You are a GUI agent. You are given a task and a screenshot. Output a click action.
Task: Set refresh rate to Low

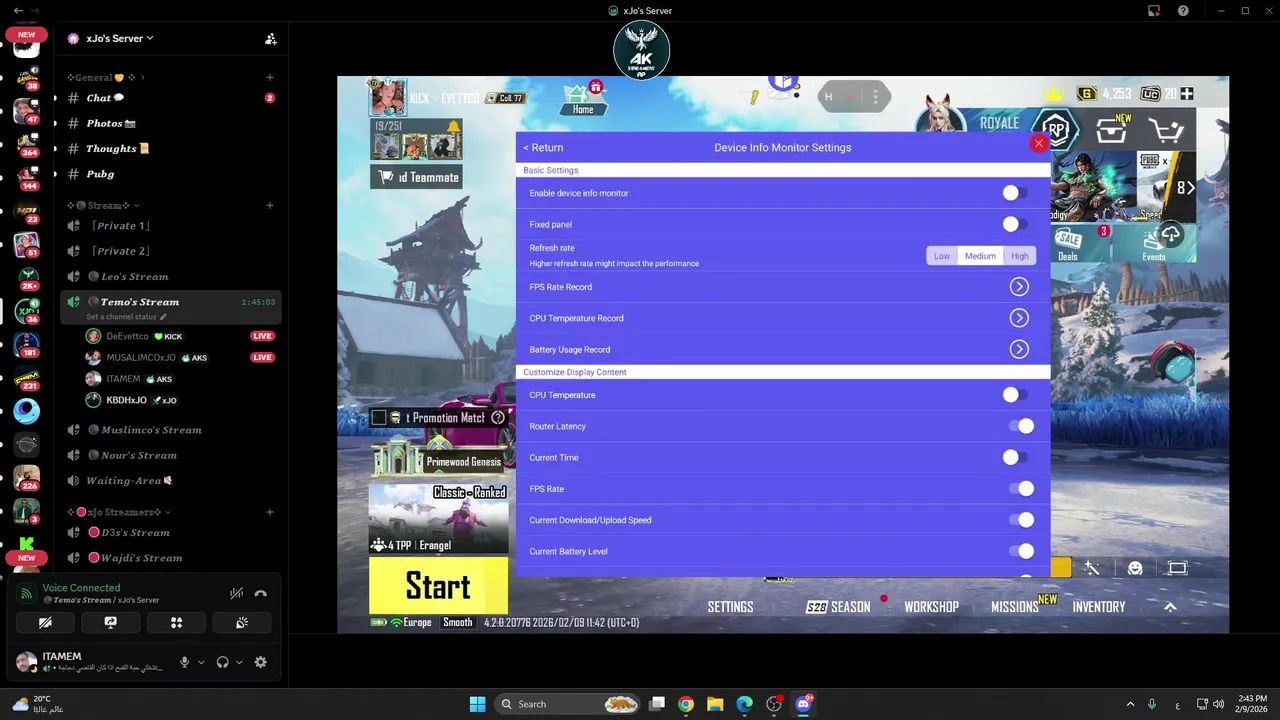pos(942,256)
